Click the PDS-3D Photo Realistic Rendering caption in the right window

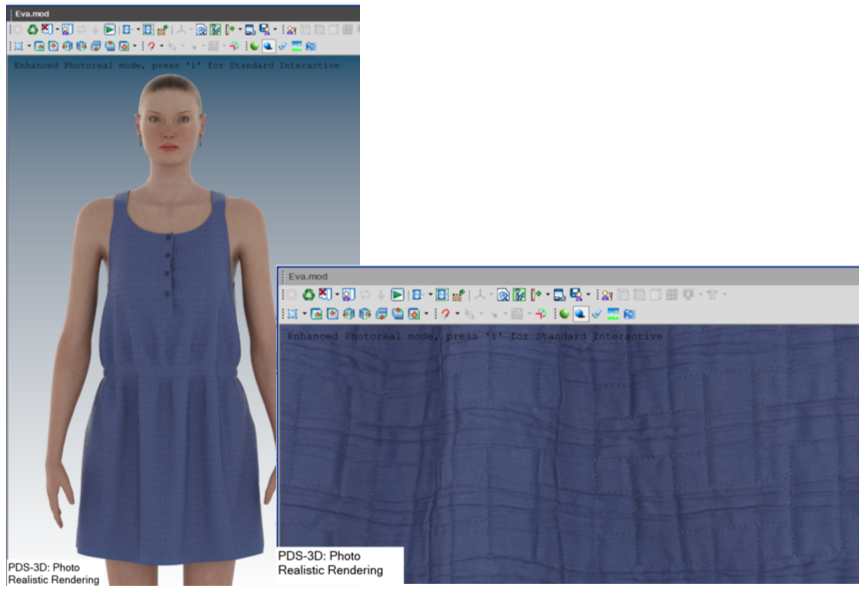coord(330,563)
